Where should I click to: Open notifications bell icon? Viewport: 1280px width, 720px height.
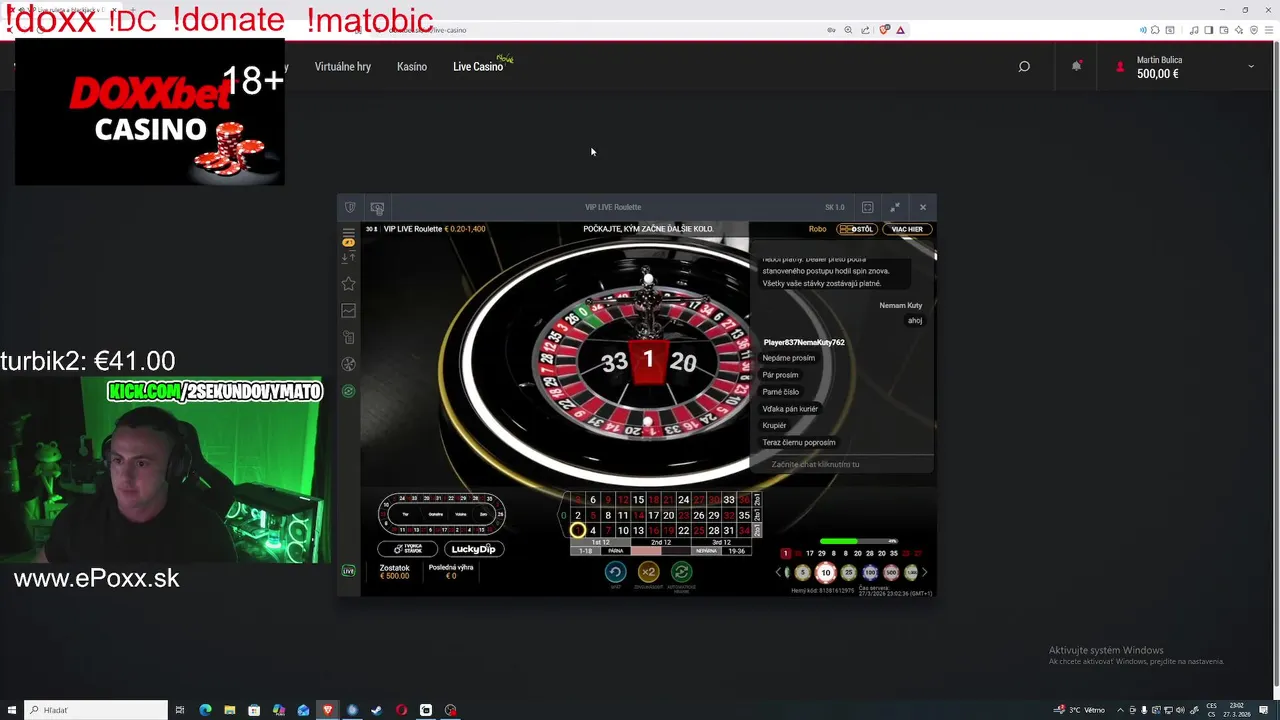(x=1076, y=66)
